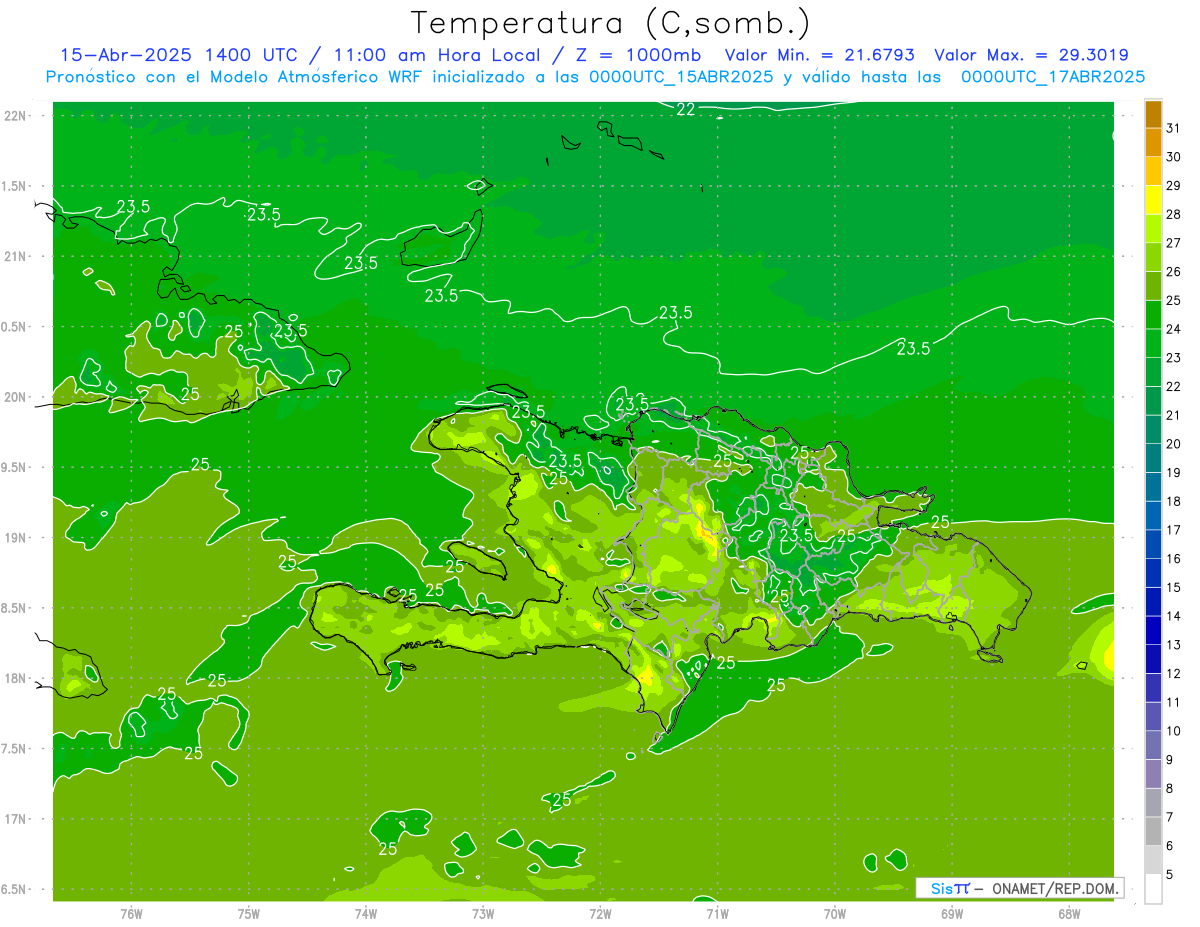The height and width of the screenshot is (927, 1200).
Task: Click the '1.5N' latitude axis label
Action: tap(13, 187)
